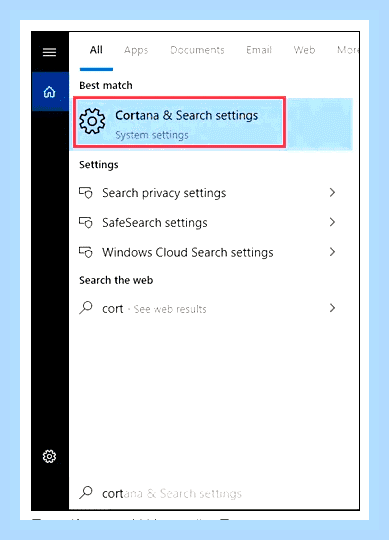Select the Home icon in sidebar

[50, 92]
